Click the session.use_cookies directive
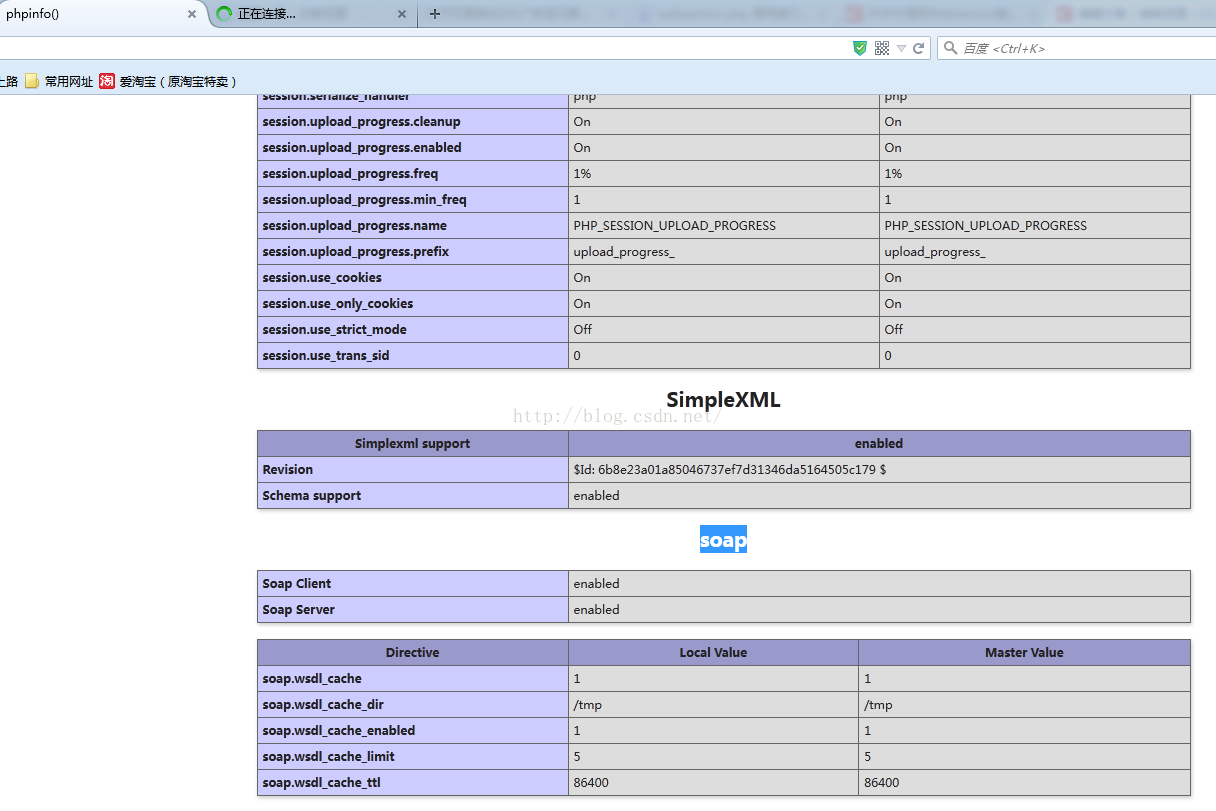This screenshot has width=1216, height=811. (322, 278)
